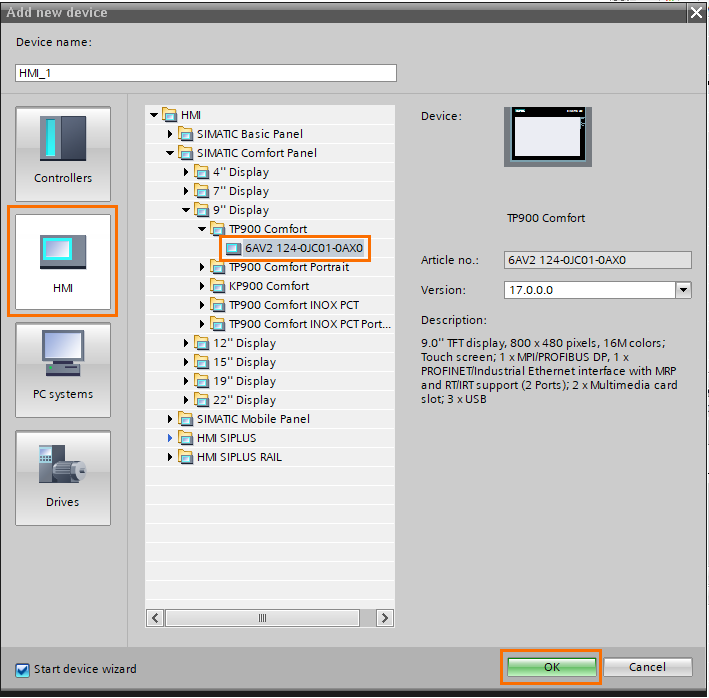Click the version value 17.0.0.0
This screenshot has height=698, width=709.
tap(531, 290)
